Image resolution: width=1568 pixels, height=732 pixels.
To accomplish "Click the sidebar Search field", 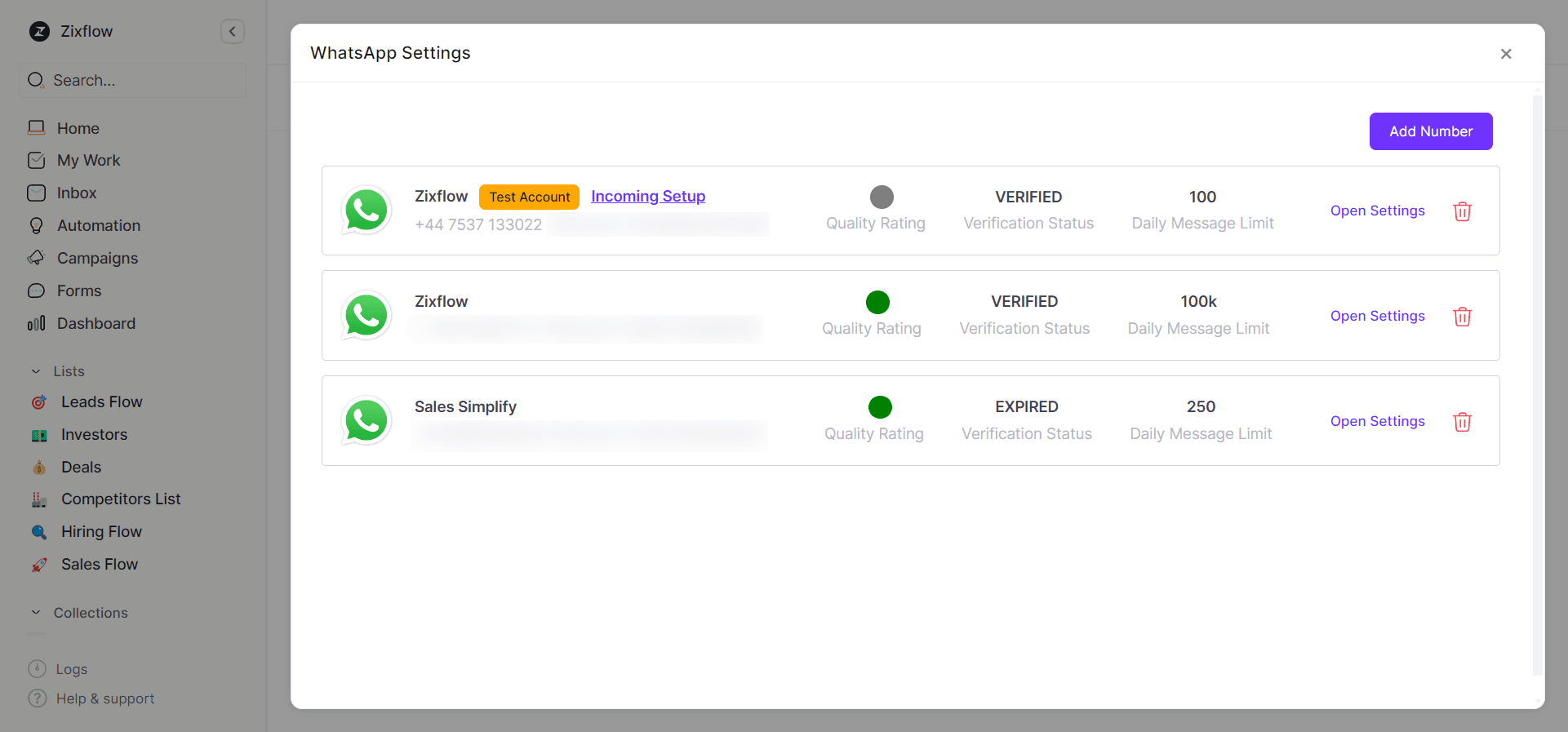I will (132, 81).
